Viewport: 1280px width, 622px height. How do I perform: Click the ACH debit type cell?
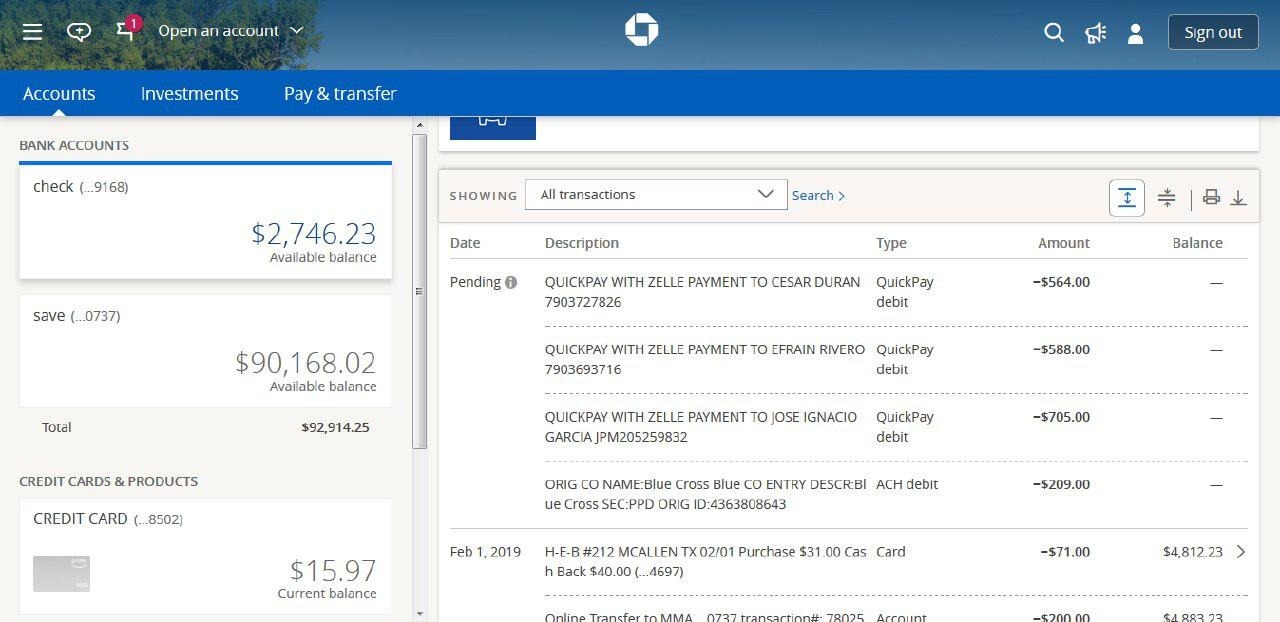[907, 484]
